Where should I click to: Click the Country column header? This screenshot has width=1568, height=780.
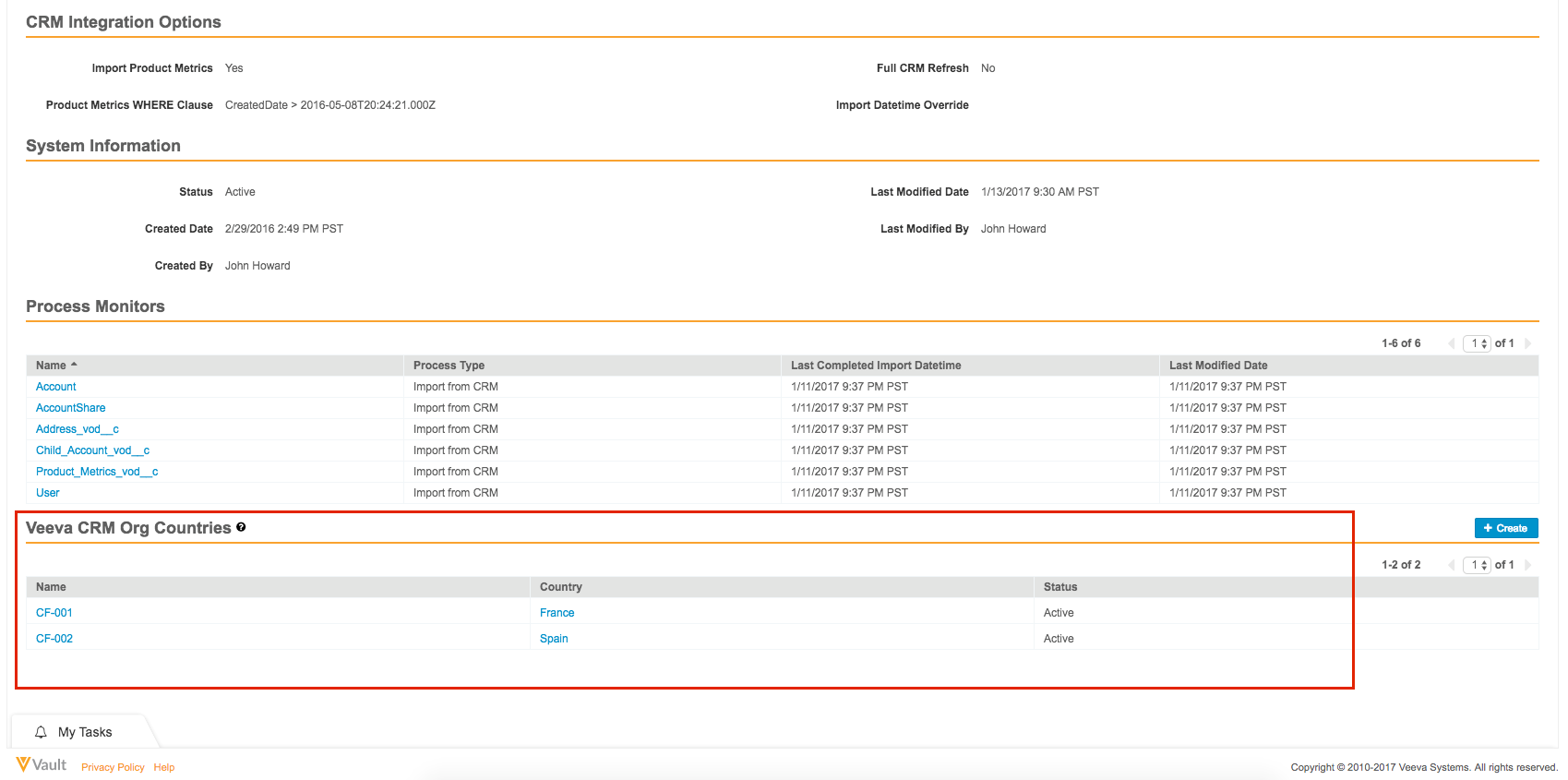point(561,587)
